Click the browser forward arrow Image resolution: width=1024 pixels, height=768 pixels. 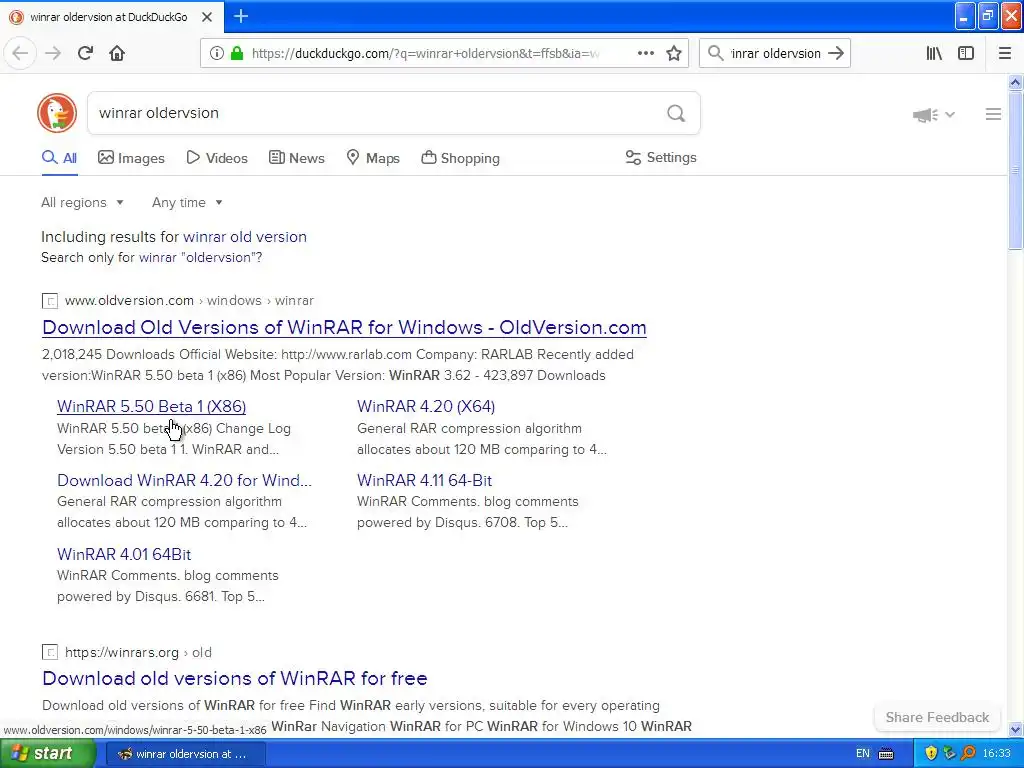pyautogui.click(x=53, y=54)
